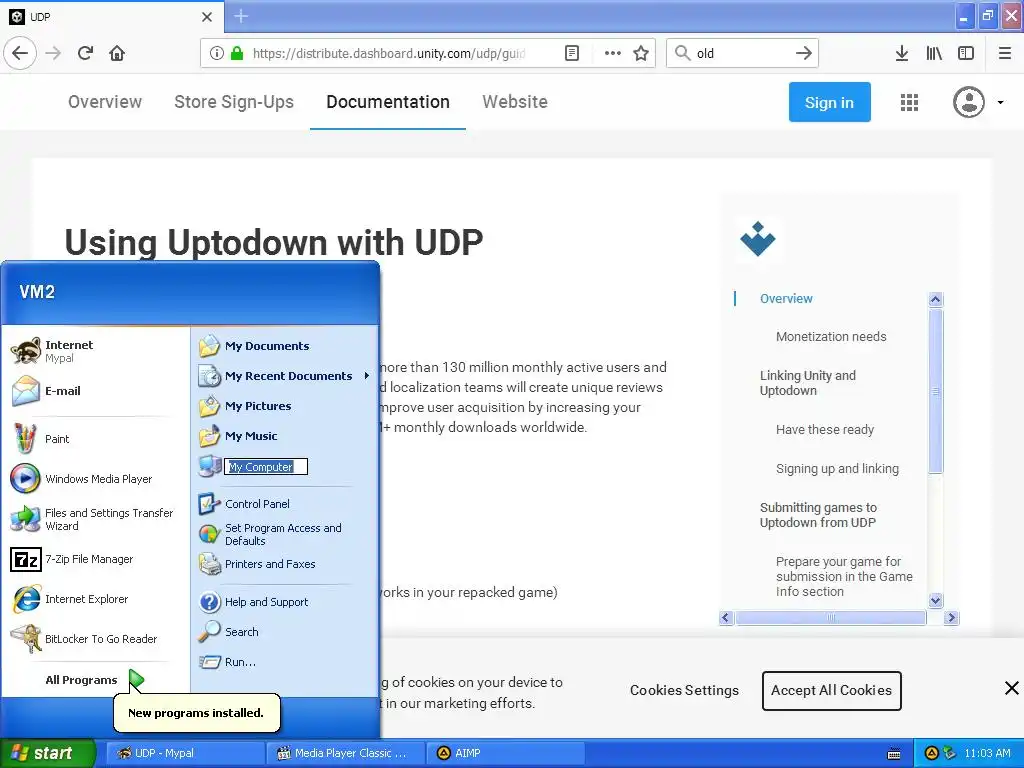
Task: Select the Documentation tab
Action: tap(388, 102)
